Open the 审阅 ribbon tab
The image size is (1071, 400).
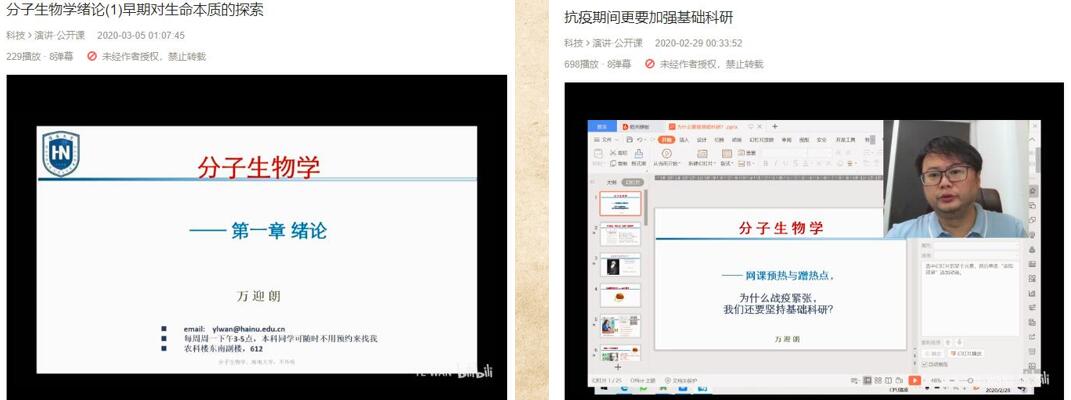(x=786, y=139)
